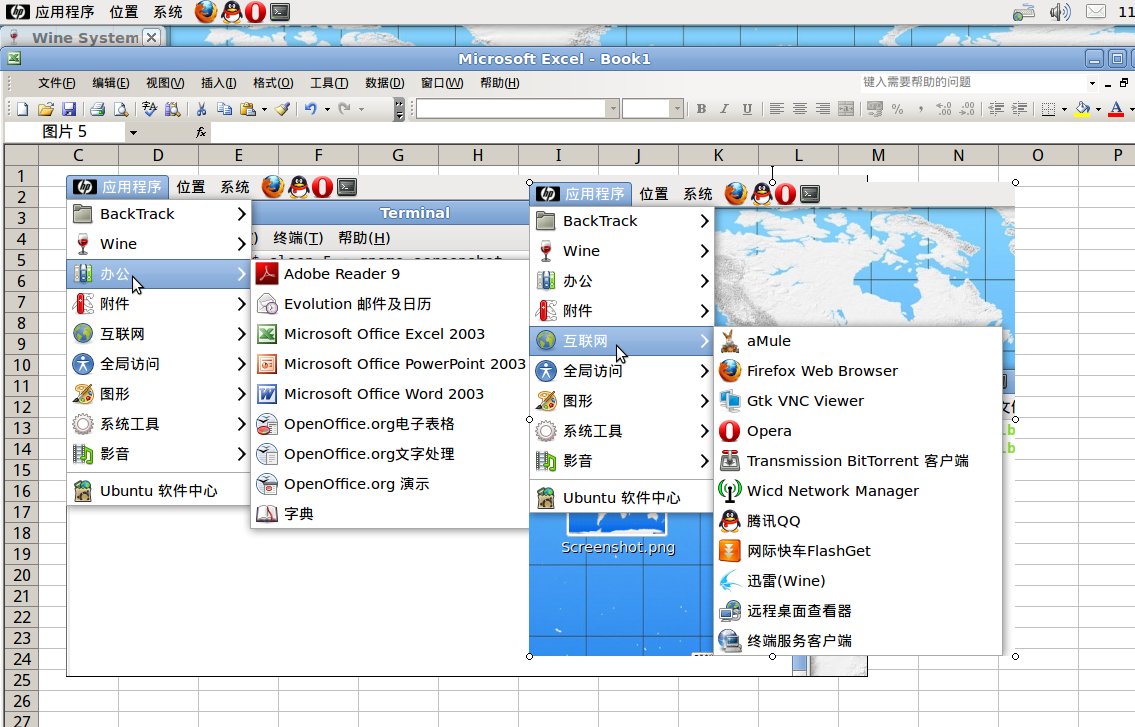The image size is (1135, 727).
Task: Apply the red Font Color A
Action: tap(1116, 109)
